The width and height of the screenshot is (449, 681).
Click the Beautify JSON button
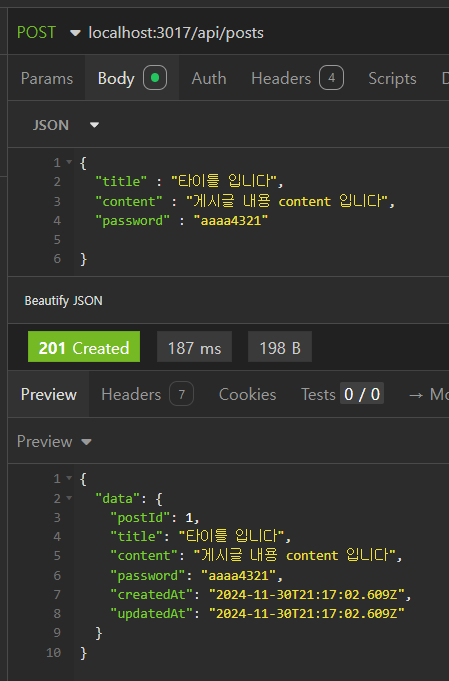[63, 301]
